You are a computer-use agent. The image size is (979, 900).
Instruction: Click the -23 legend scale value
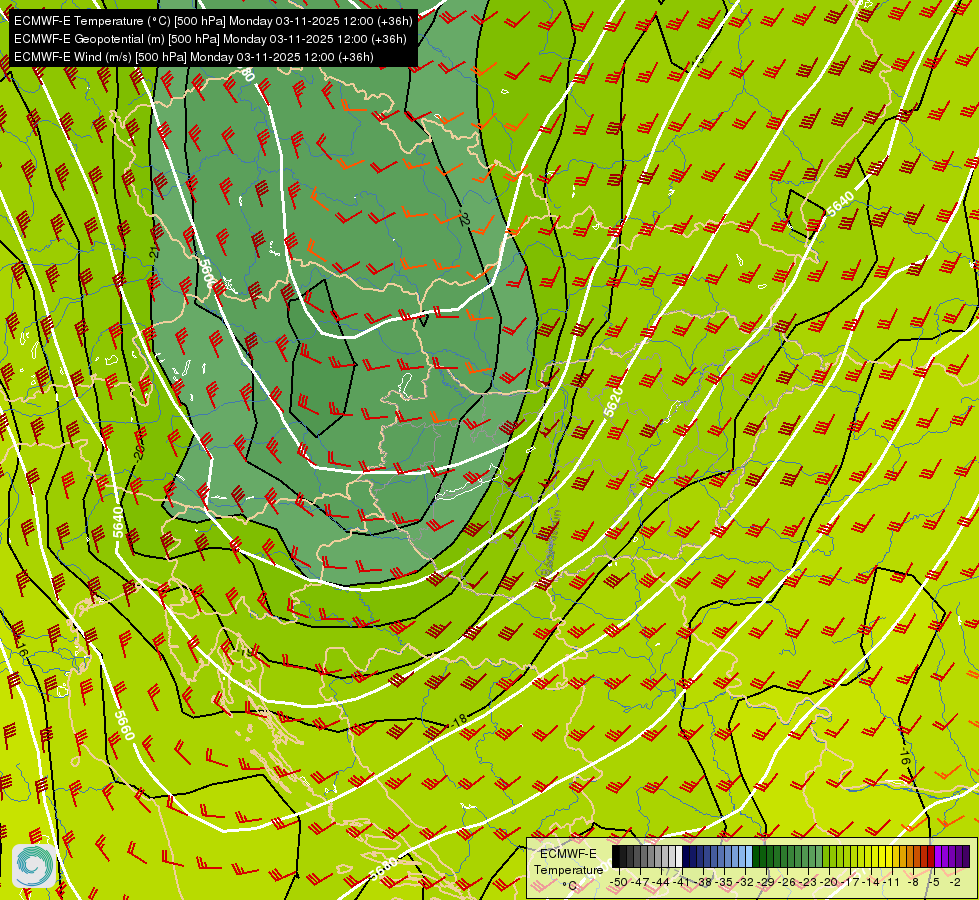coord(808,882)
